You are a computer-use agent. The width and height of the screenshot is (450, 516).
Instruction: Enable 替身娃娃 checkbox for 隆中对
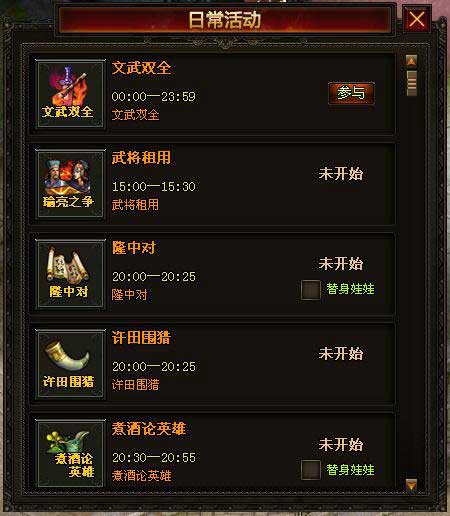pyautogui.click(x=310, y=290)
